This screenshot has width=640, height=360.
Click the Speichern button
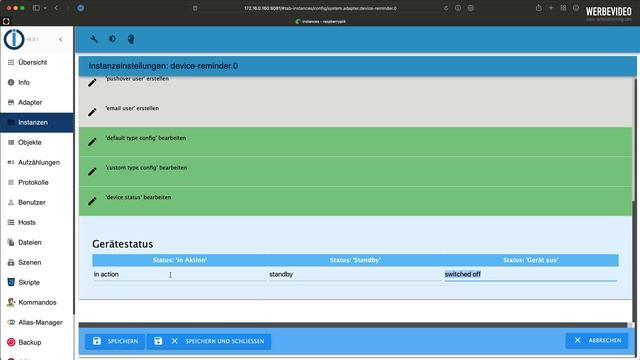point(115,341)
